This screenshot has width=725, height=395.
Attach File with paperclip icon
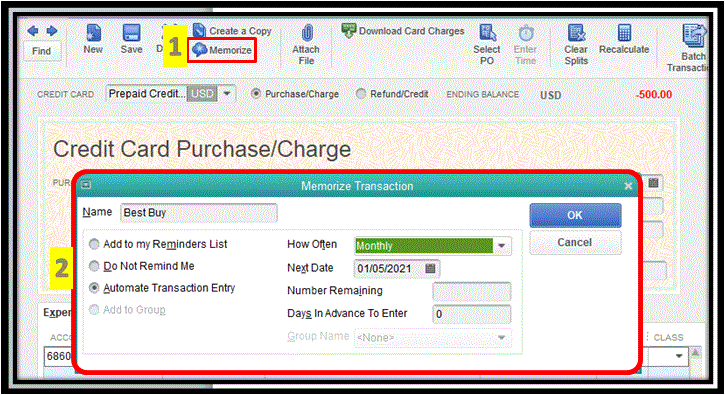(306, 45)
